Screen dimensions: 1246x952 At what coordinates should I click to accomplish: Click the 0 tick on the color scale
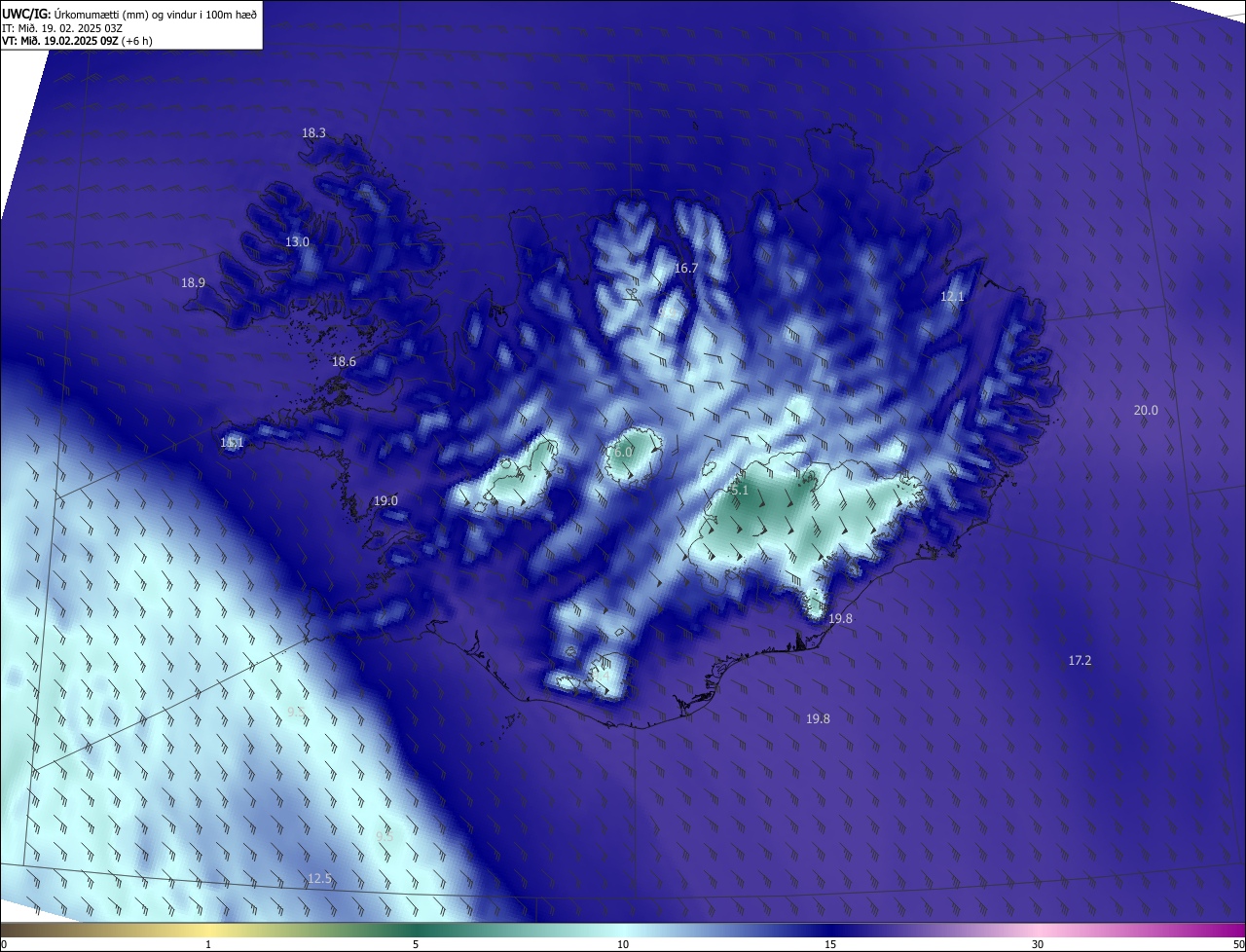point(4,944)
